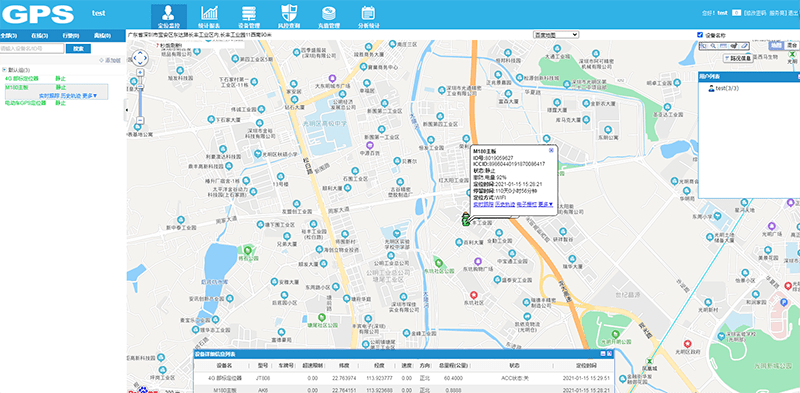The height and width of the screenshot is (393, 800).
Task: Zoom out with the map minus button
Action: [x=140, y=120]
